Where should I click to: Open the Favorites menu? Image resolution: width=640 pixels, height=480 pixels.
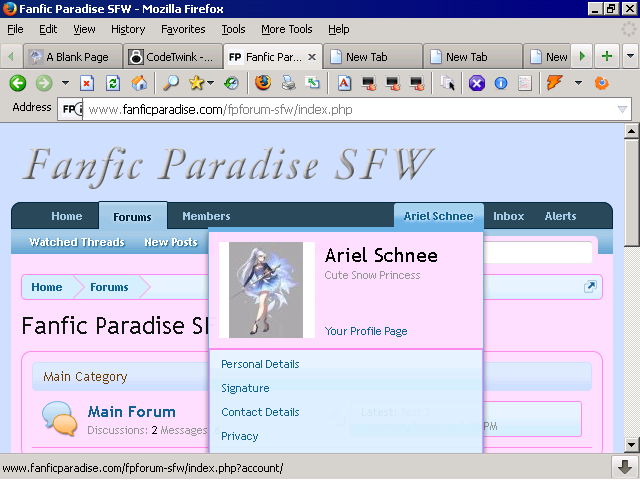click(183, 29)
